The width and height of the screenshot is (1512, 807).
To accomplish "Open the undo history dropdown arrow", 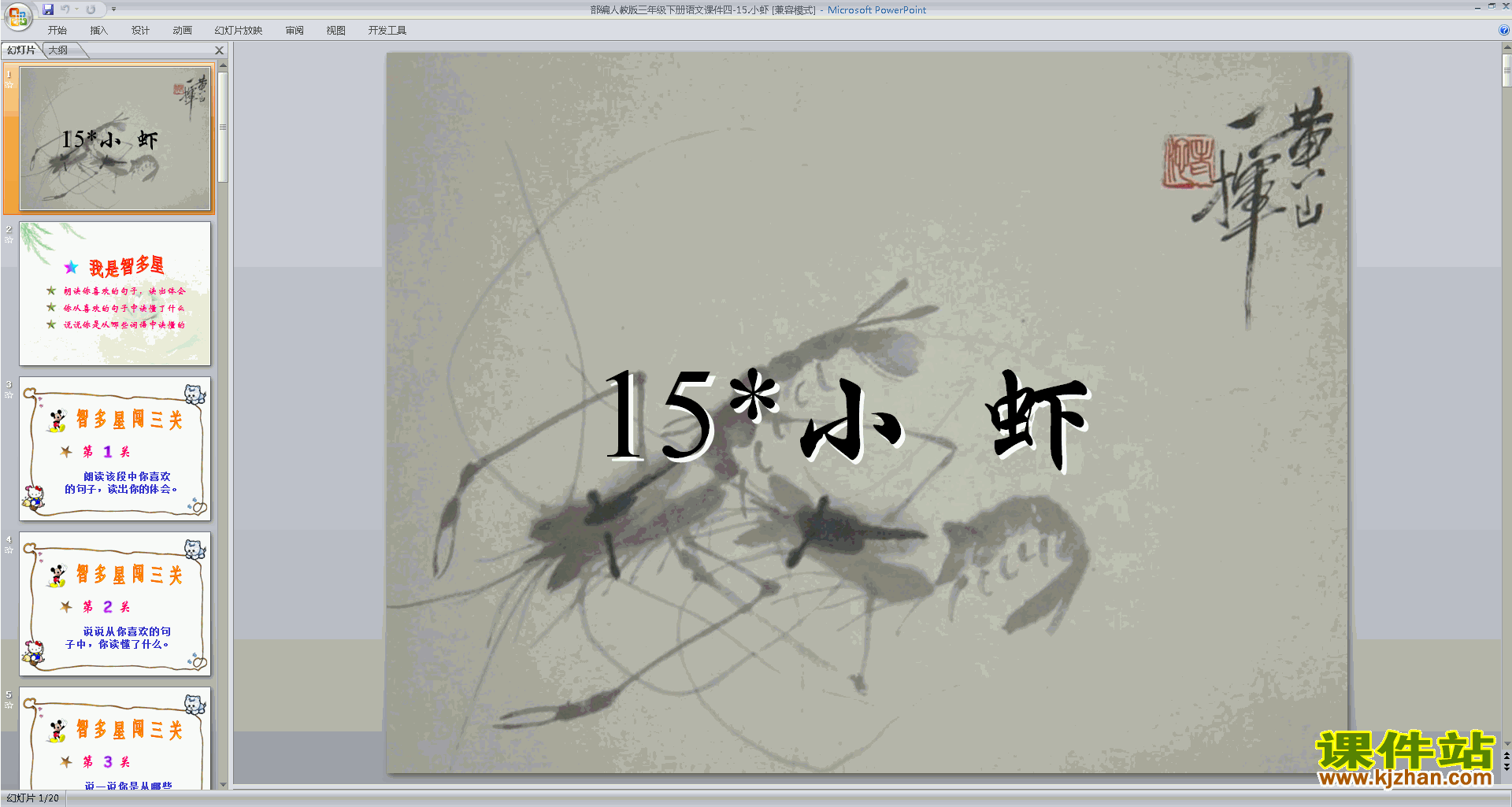I will point(77,9).
